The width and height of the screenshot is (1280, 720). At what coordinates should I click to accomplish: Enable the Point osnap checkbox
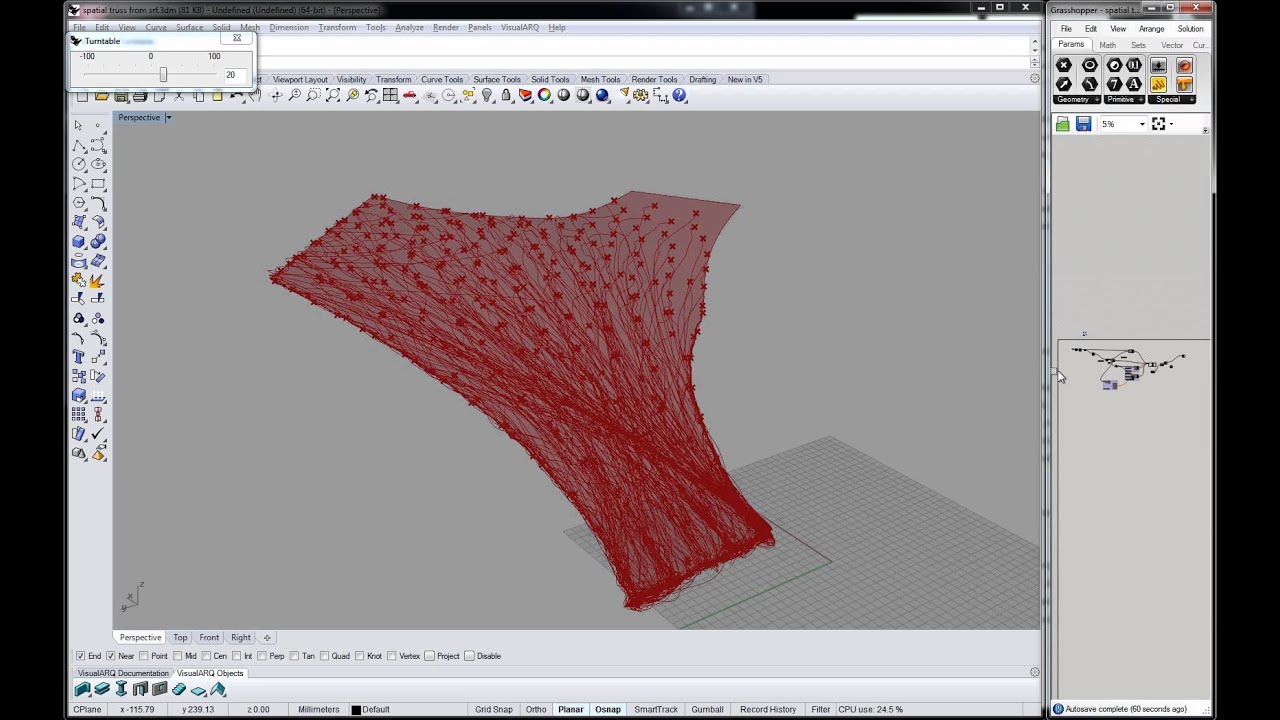144,656
